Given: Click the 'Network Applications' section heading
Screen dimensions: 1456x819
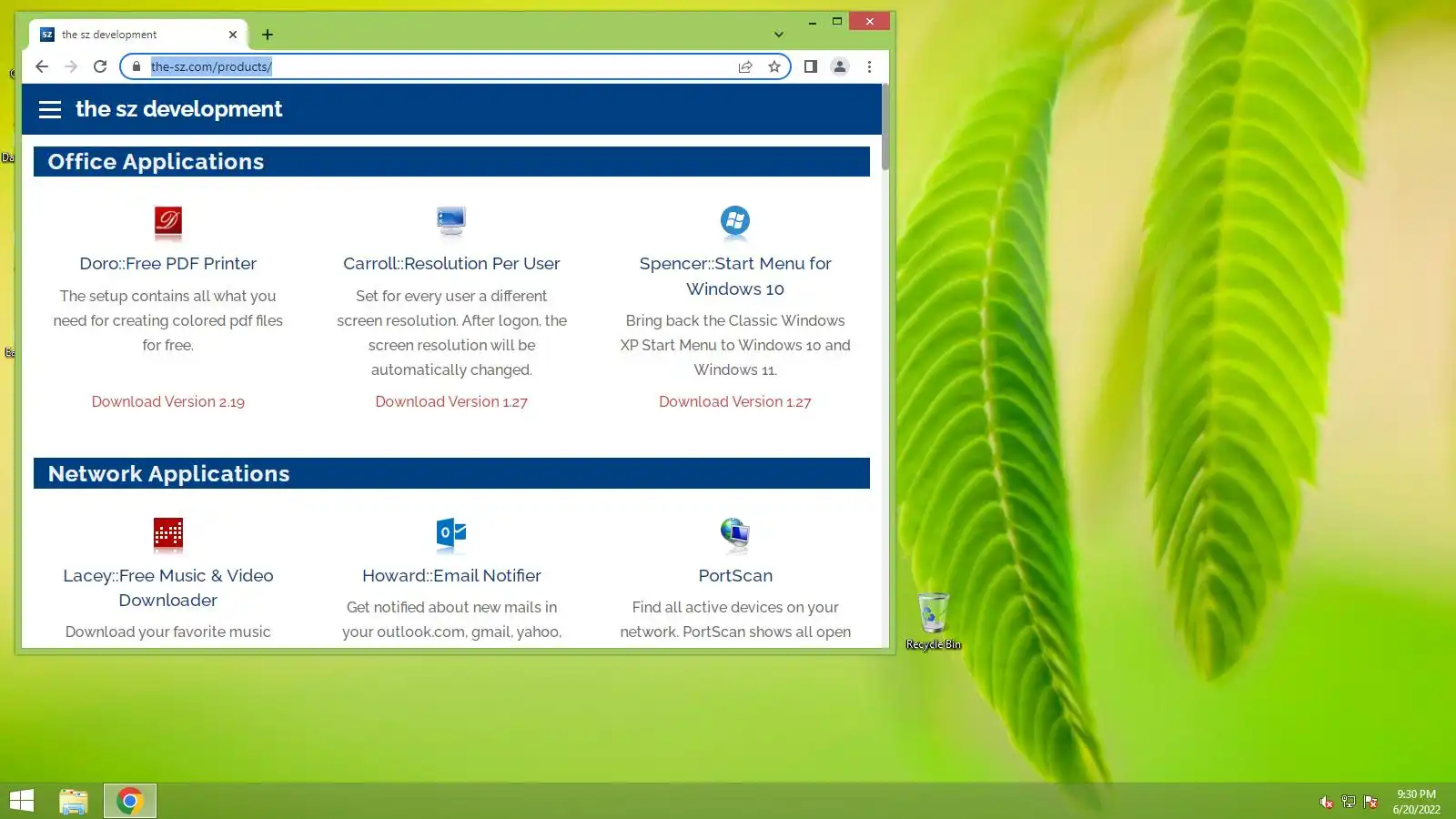Looking at the screenshot, I should [x=168, y=474].
